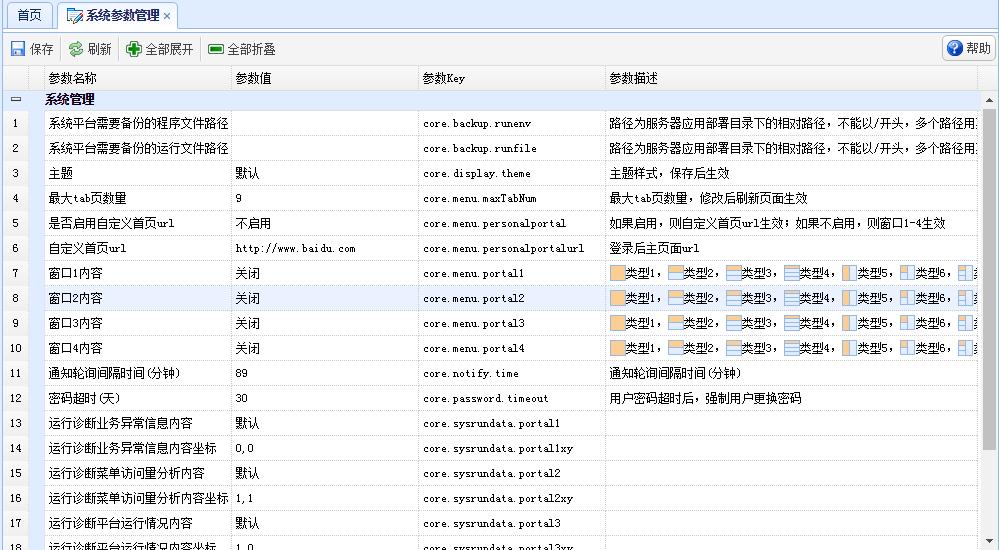Click the 类型3 layout icon in row 9
Image resolution: width=999 pixels, height=550 pixels.
(733, 323)
